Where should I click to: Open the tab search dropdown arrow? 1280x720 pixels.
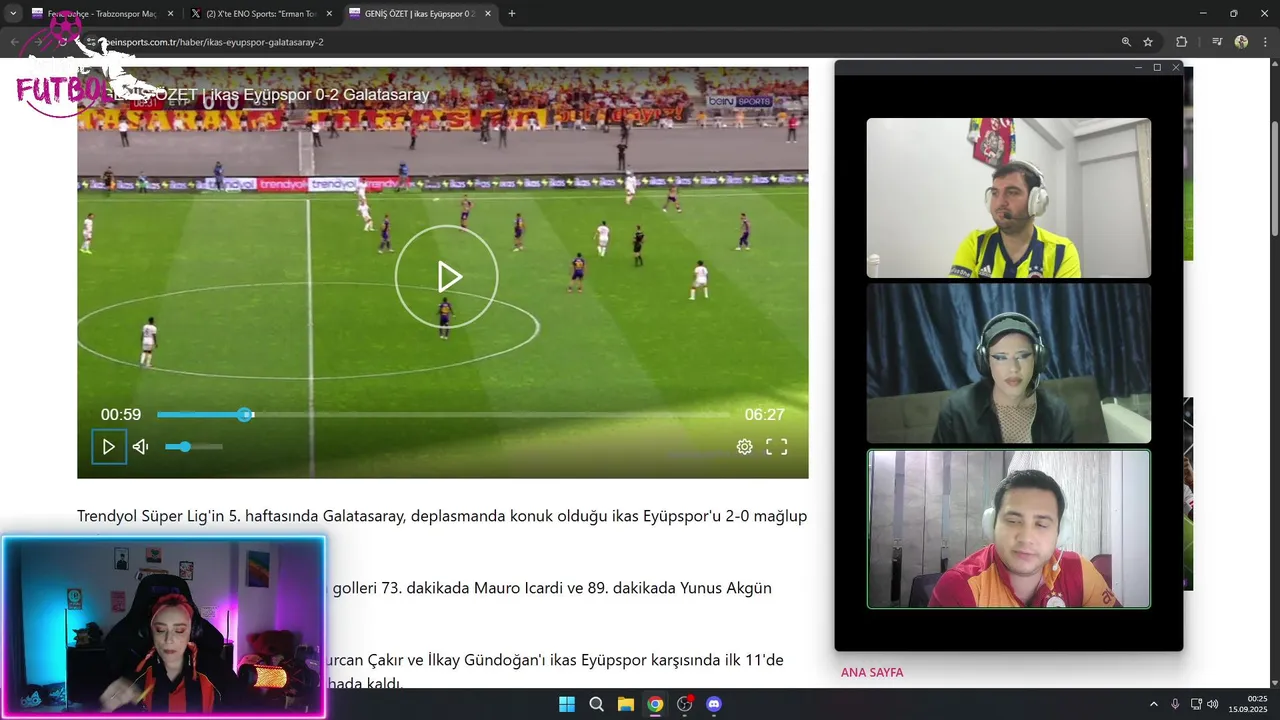13,14
